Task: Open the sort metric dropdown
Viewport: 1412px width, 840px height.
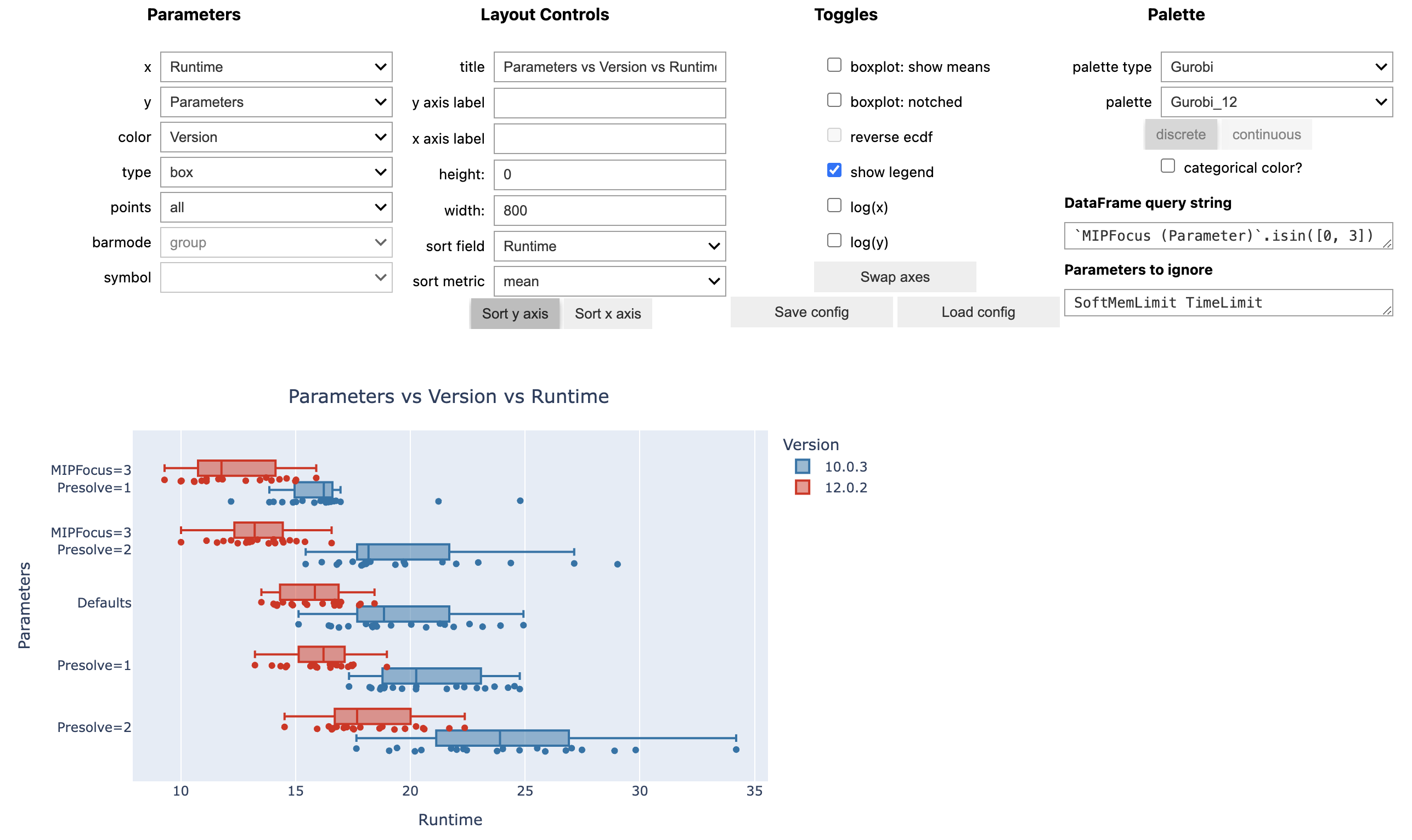Action: (608, 281)
